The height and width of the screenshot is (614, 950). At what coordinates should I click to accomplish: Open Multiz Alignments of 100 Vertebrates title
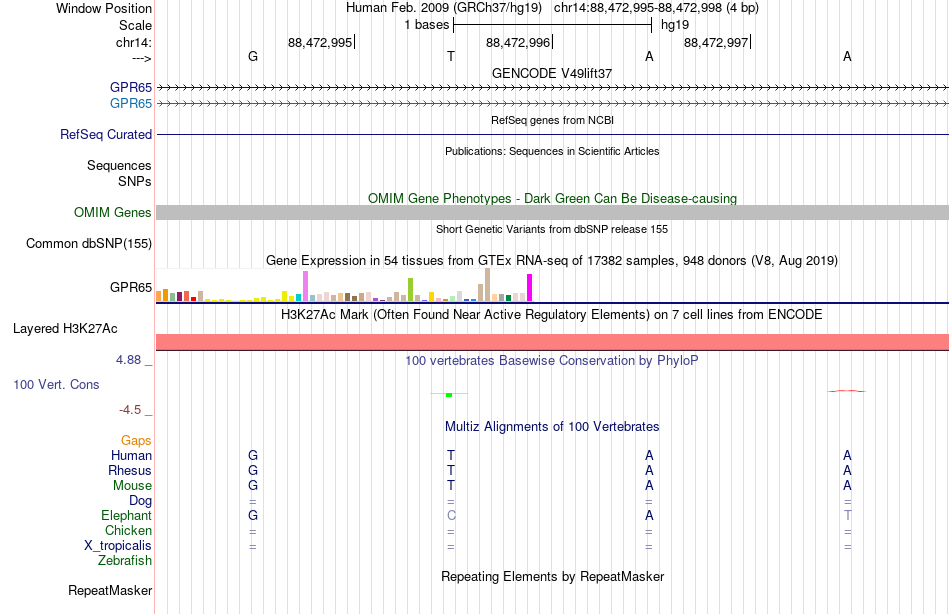click(552, 427)
